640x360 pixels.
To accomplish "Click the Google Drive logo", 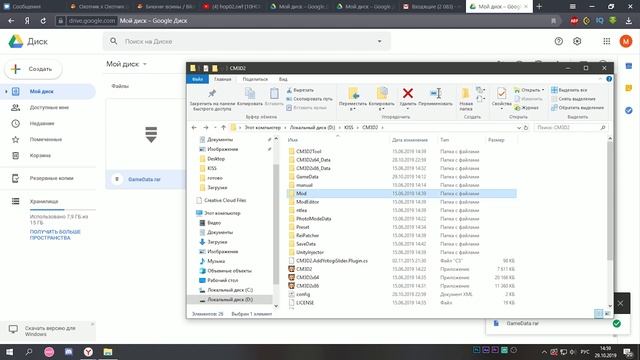I will (x=16, y=41).
